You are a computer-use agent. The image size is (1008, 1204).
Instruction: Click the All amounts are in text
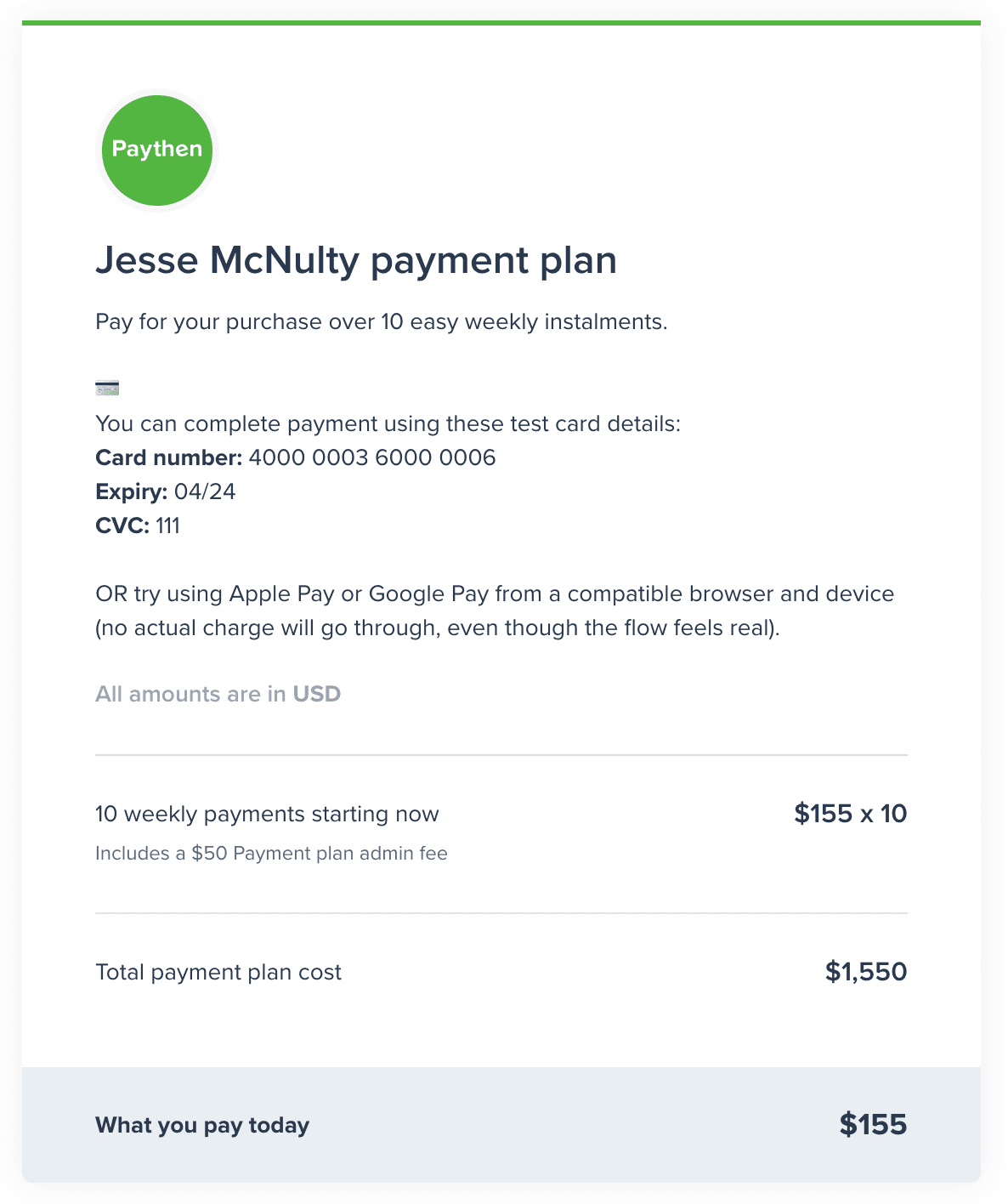pos(190,694)
